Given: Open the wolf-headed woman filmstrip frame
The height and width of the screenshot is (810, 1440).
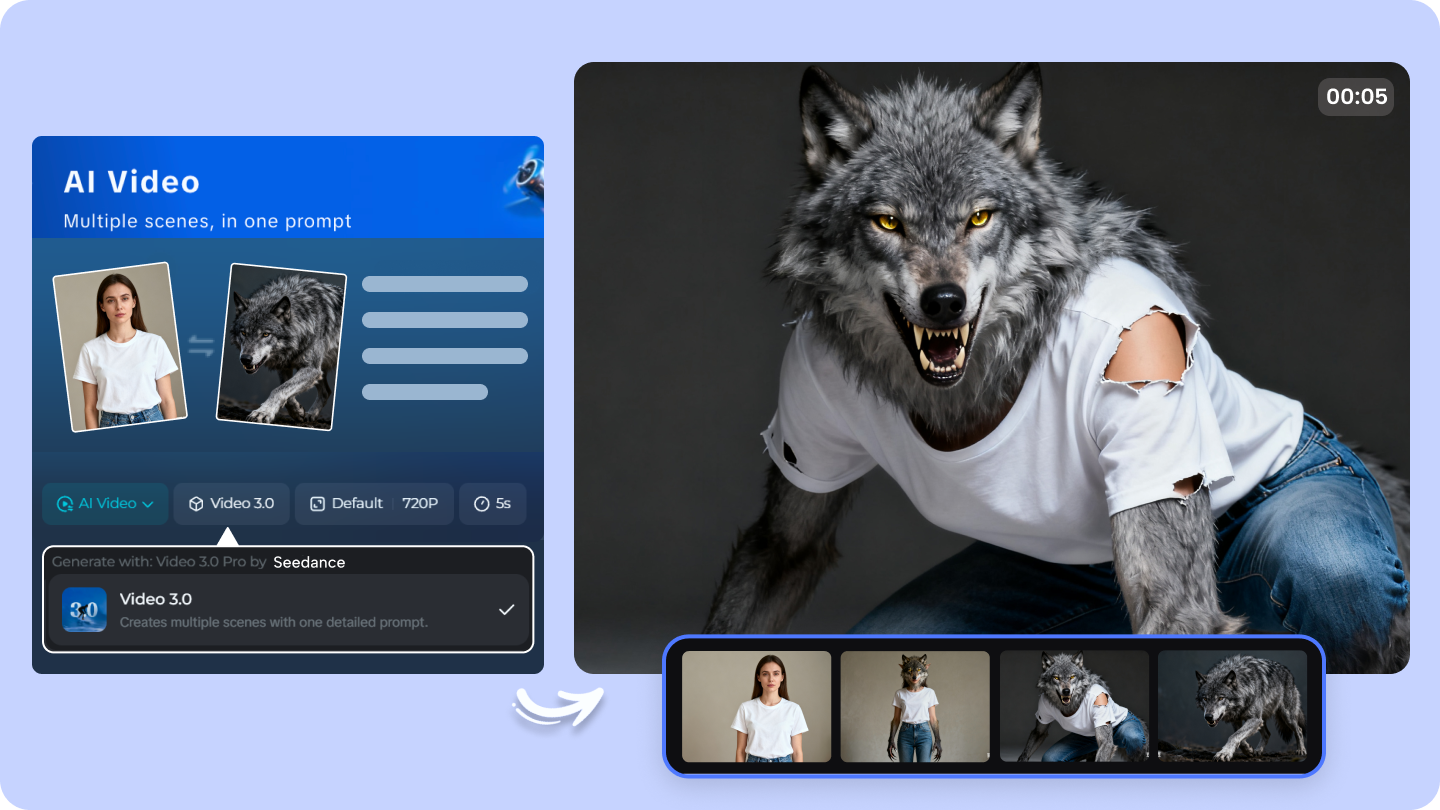Looking at the screenshot, I should pos(915,707).
